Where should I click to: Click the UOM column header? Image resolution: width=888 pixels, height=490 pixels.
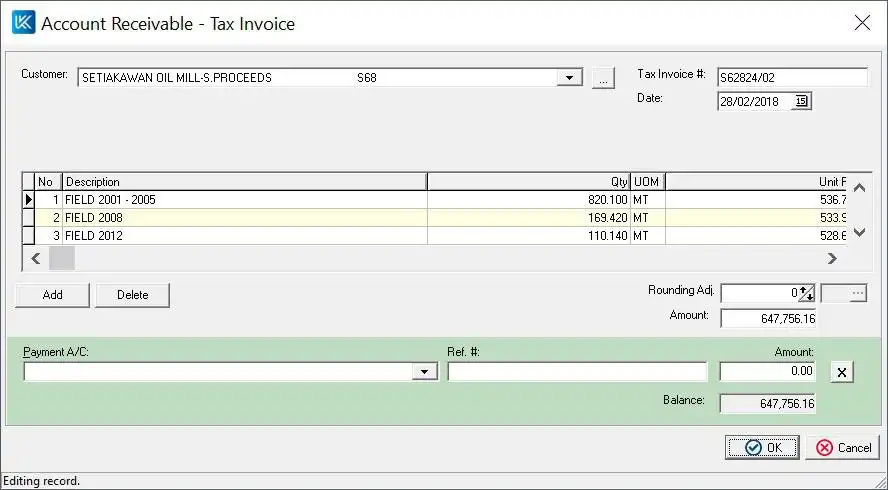(647, 182)
